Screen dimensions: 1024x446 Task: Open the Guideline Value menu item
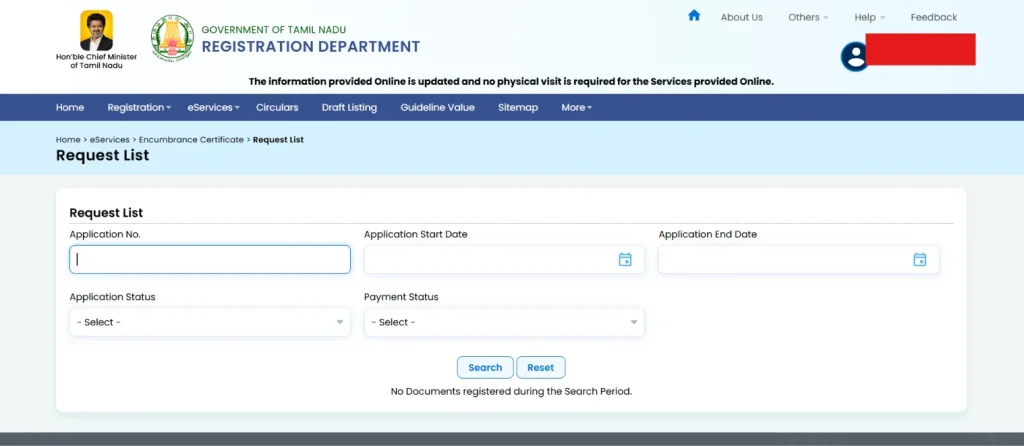click(x=438, y=108)
